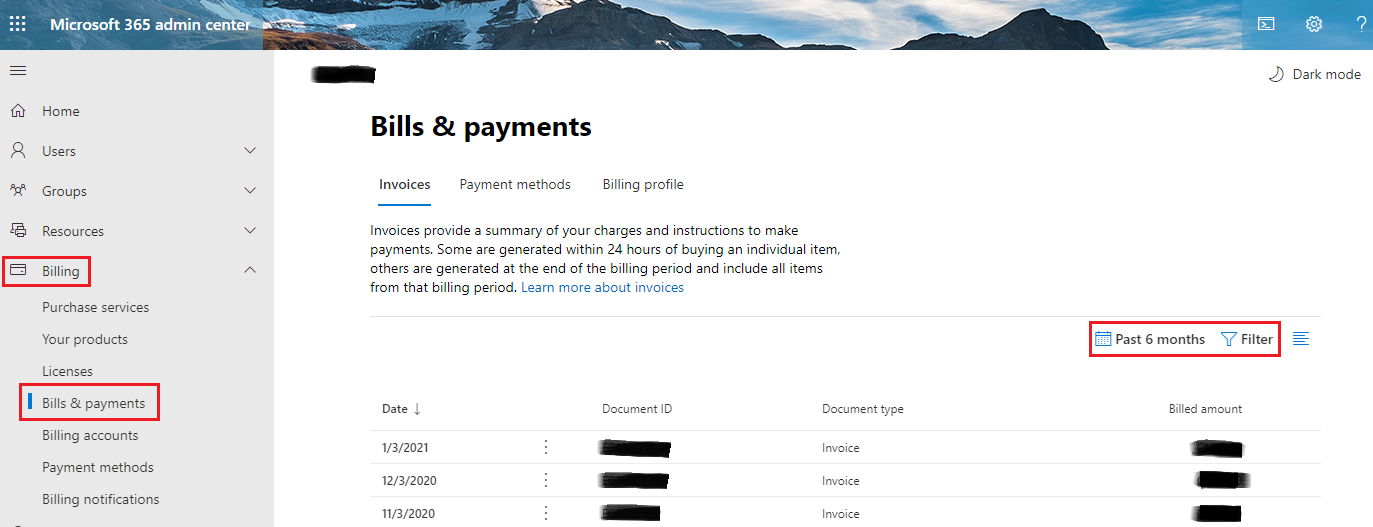
Task: Click the Resources printer icon
Action: click(x=17, y=231)
